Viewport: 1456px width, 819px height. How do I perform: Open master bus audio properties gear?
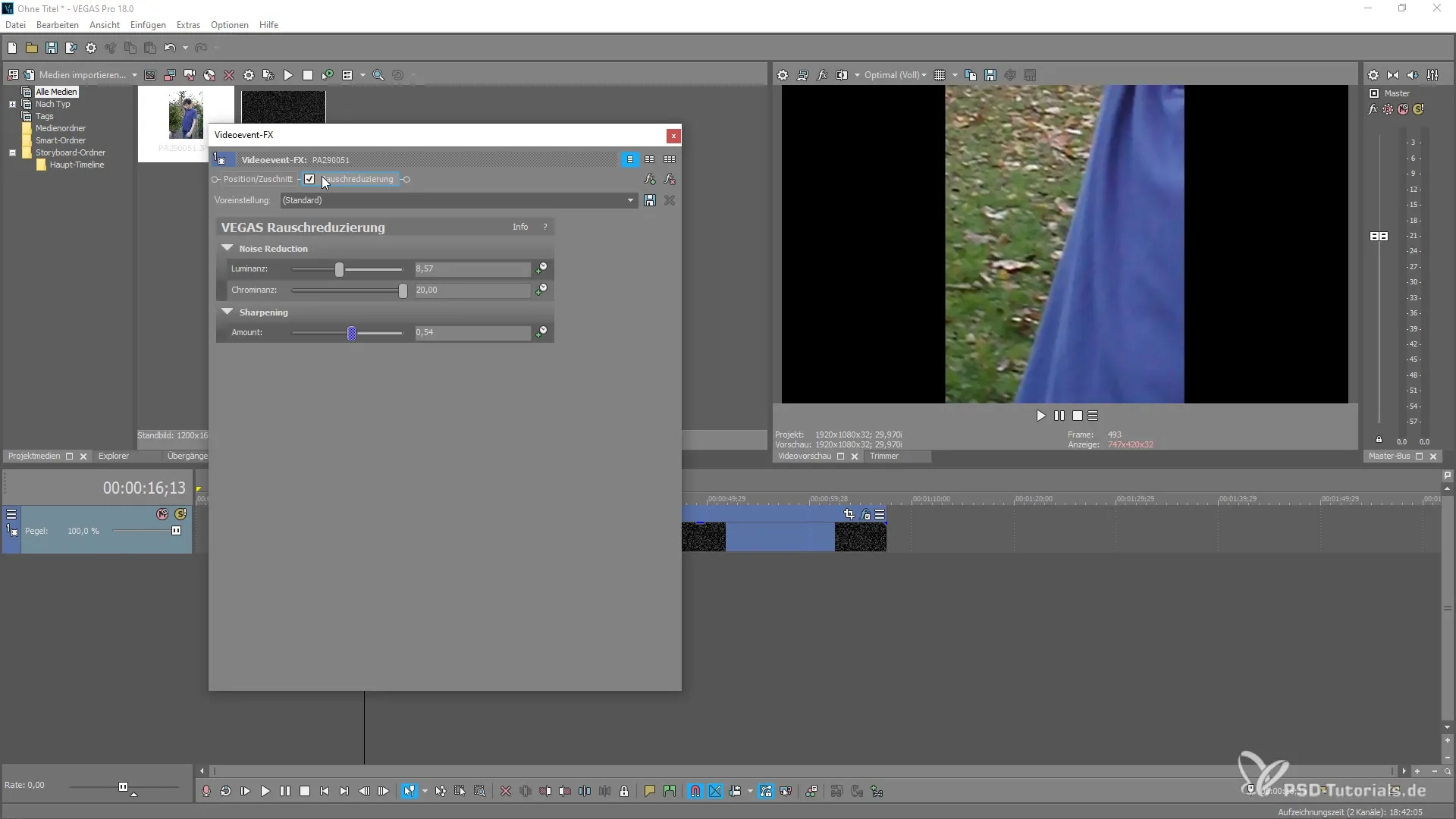[1373, 75]
